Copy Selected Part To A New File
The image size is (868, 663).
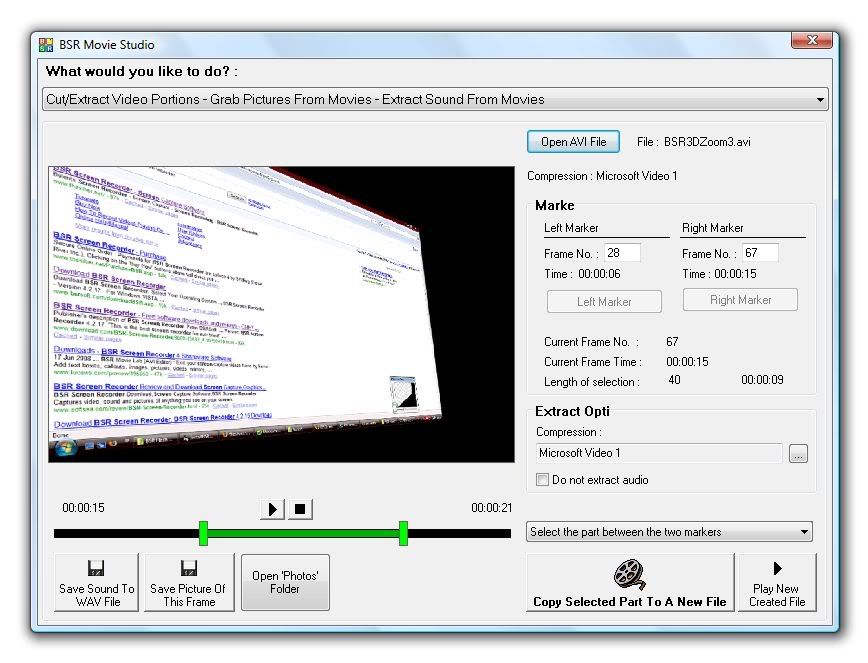coord(630,582)
